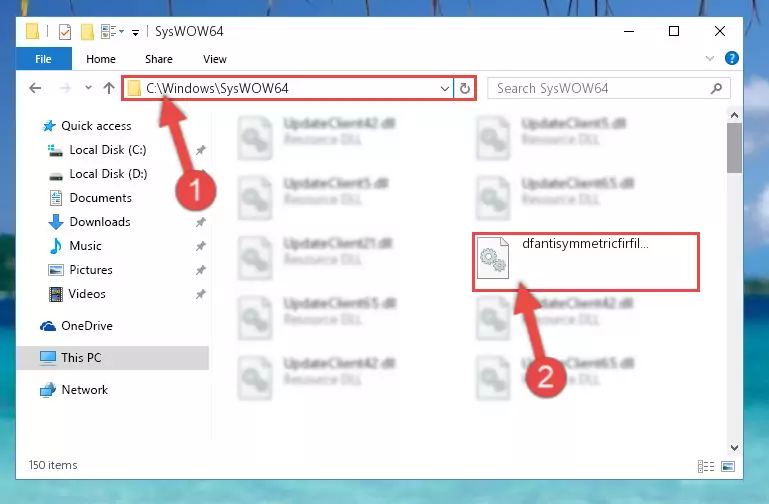Open the recent locations dropdown arrow

(88, 88)
